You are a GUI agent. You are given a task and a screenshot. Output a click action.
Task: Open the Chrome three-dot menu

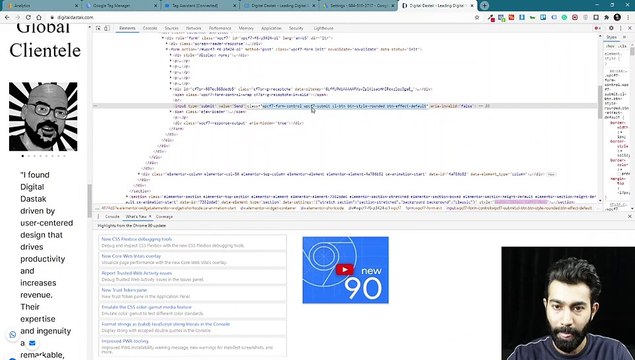(628, 17)
